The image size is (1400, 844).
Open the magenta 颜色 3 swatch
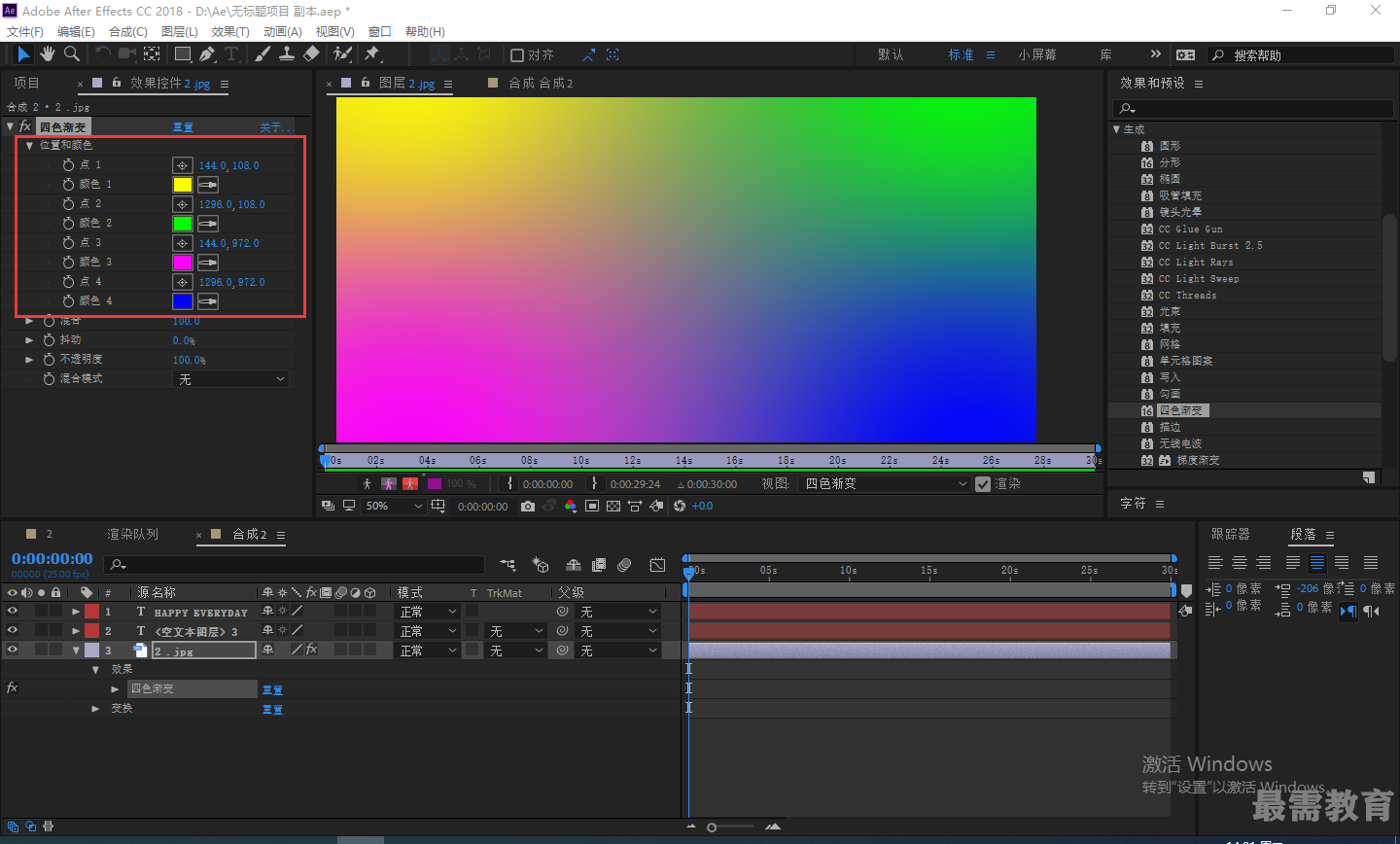(x=183, y=263)
